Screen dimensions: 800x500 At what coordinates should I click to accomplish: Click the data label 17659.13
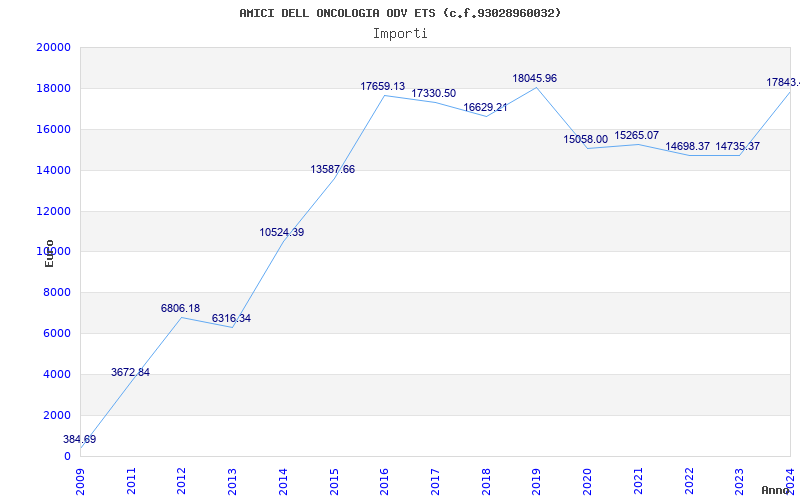[x=383, y=87]
